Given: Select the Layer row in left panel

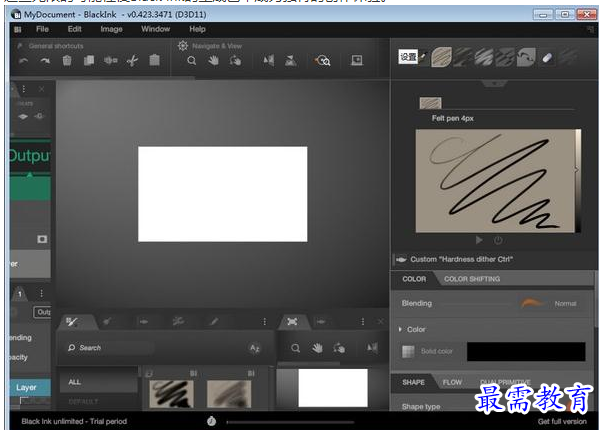Looking at the screenshot, I should [31, 388].
